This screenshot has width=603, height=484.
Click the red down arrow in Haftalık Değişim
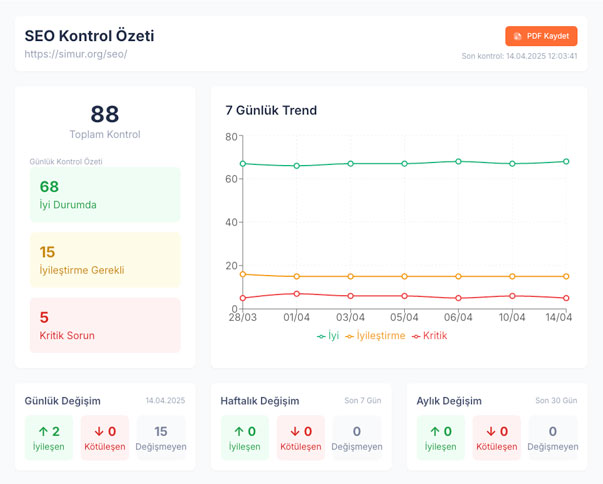293,431
